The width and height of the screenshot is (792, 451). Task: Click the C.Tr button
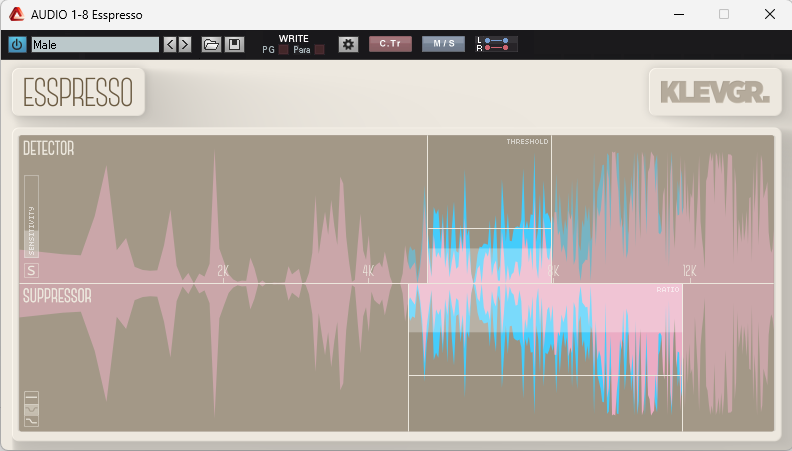[x=390, y=44]
